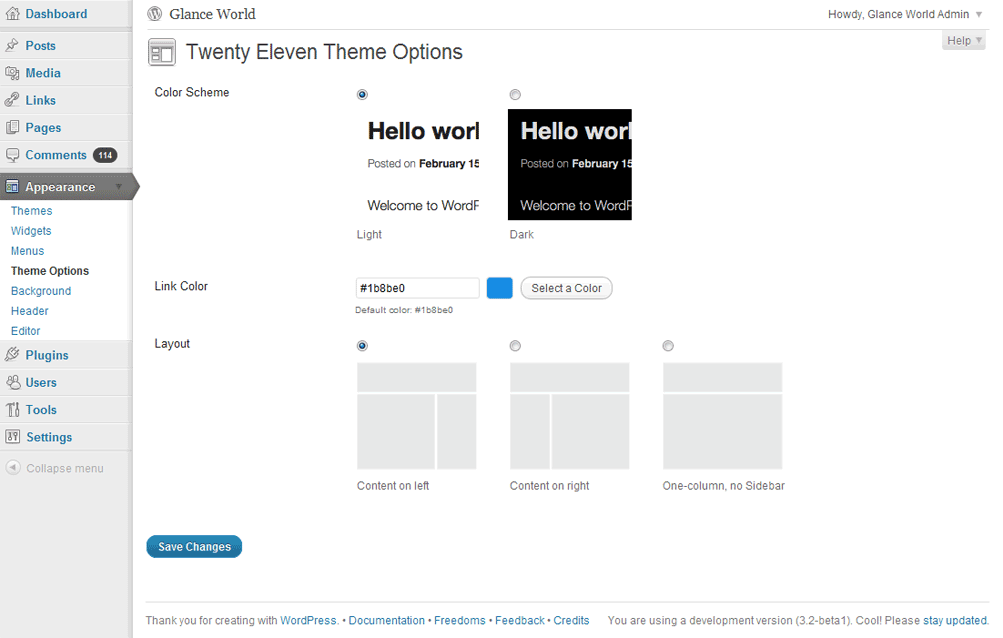
Task: Open the Documentation footer link
Action: pos(386,620)
